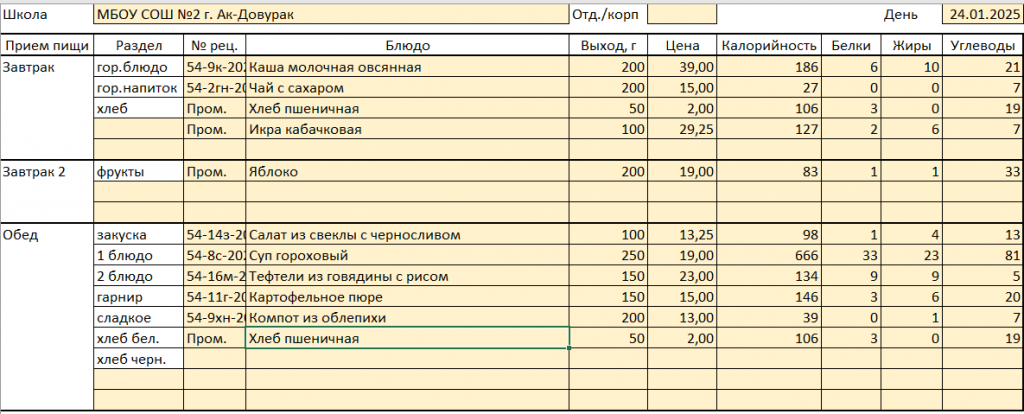This screenshot has height=414, width=1024.
Task: Click the empty Отд./корп input cell
Action: [x=682, y=15]
